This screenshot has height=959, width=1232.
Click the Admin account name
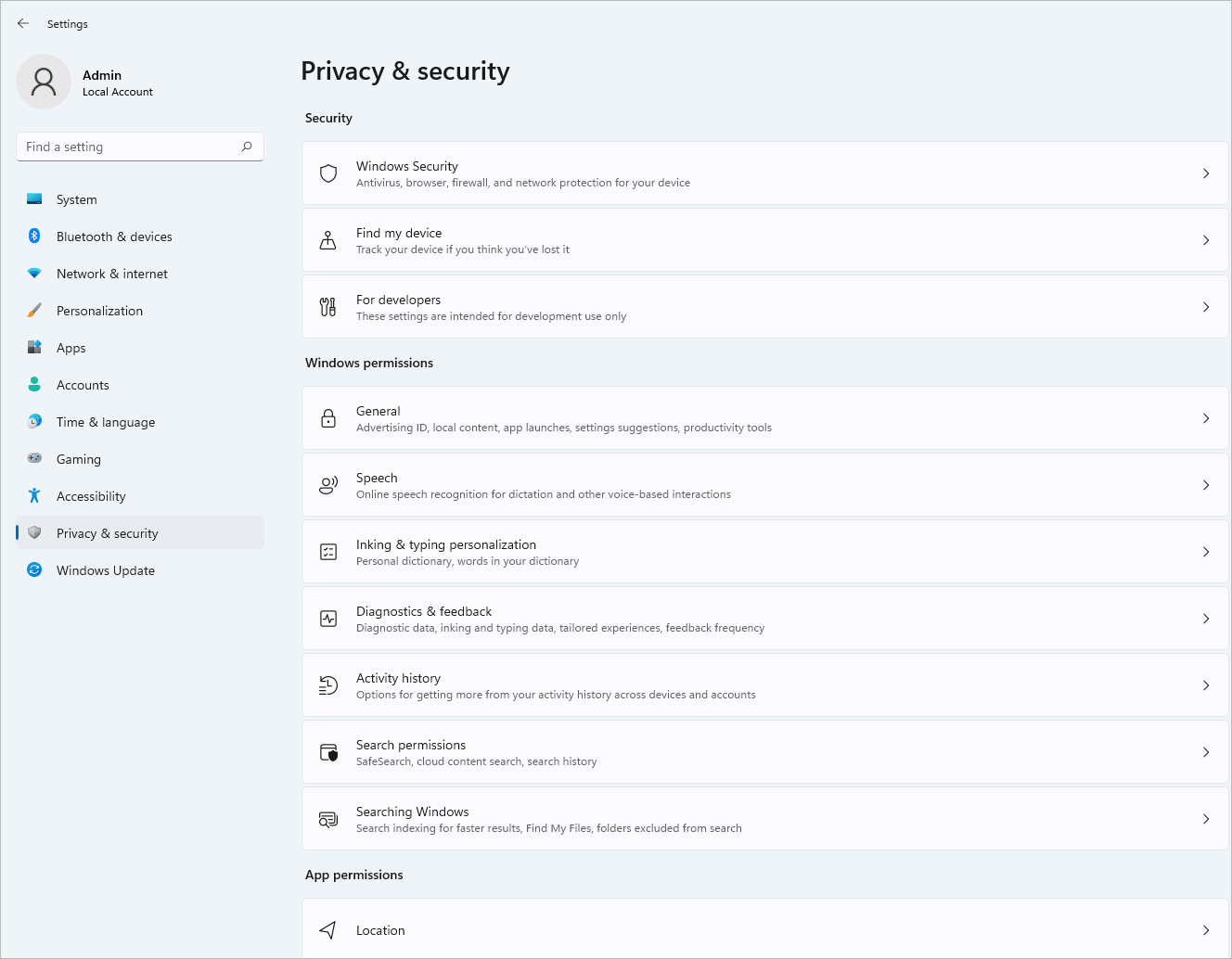click(102, 75)
